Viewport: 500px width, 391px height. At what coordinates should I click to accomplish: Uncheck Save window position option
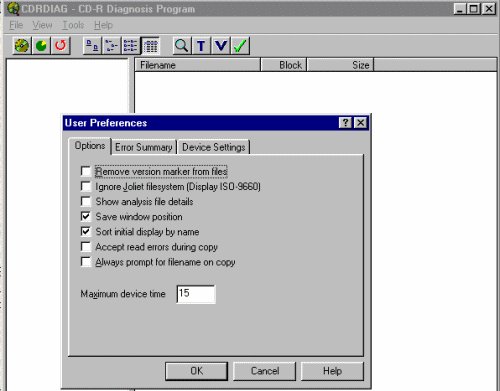pos(86,216)
